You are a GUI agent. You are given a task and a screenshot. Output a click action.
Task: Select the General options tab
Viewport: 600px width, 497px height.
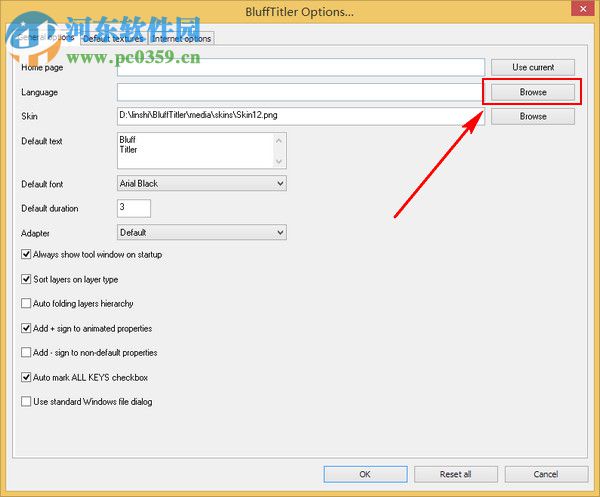(x=45, y=37)
